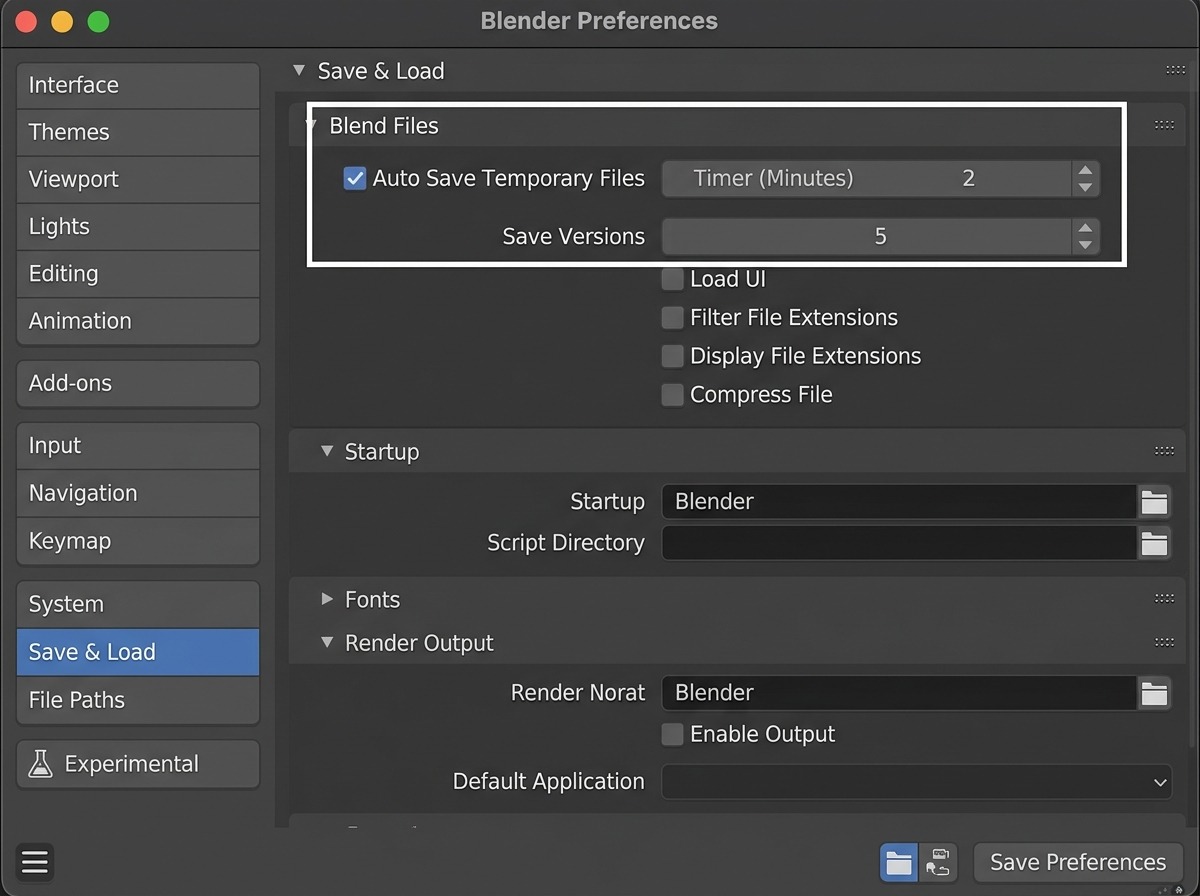Enable Filter File Extensions
This screenshot has width=1200, height=896.
(x=673, y=318)
